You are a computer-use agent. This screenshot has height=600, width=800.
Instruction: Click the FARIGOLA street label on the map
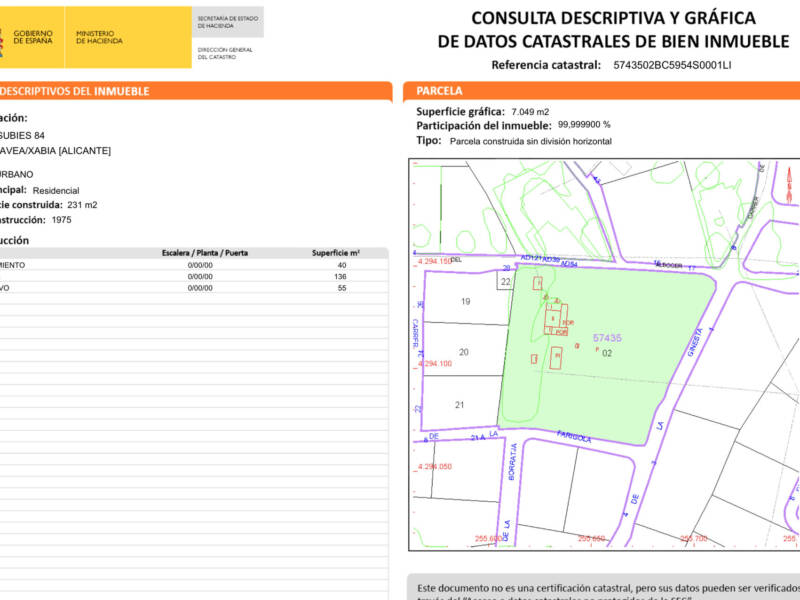click(574, 437)
